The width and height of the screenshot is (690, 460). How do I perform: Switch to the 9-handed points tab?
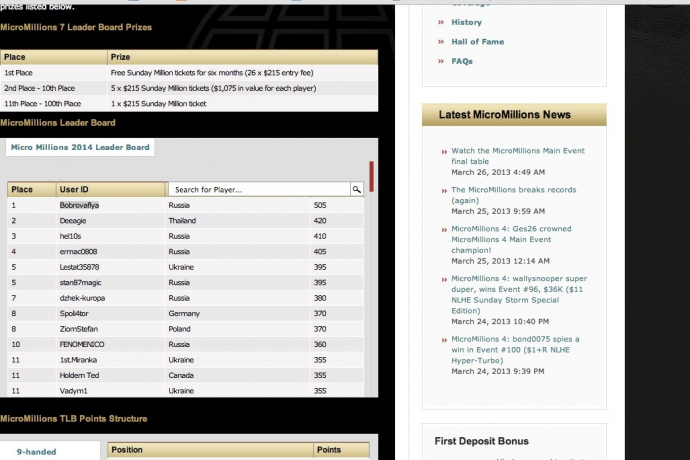[x=37, y=452]
